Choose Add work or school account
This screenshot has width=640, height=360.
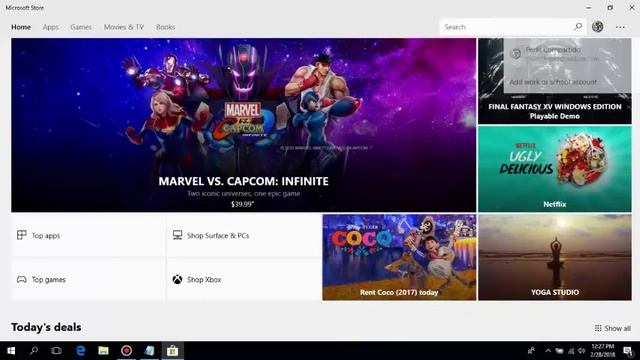click(x=553, y=82)
